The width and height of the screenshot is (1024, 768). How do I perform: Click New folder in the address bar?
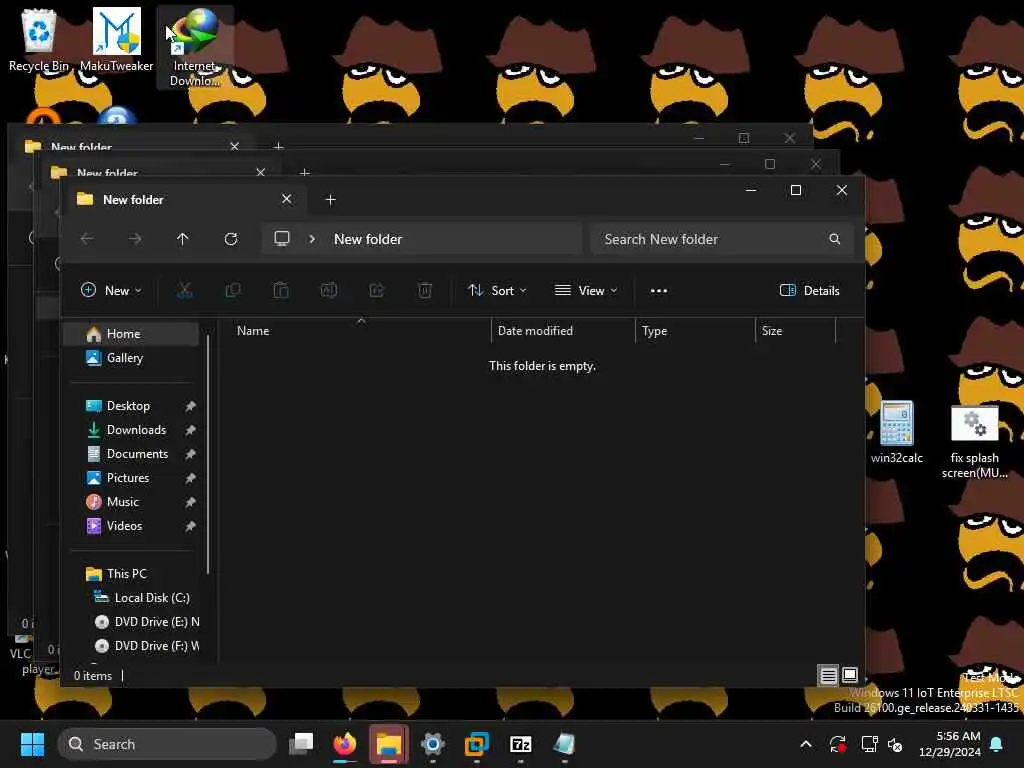[368, 239]
